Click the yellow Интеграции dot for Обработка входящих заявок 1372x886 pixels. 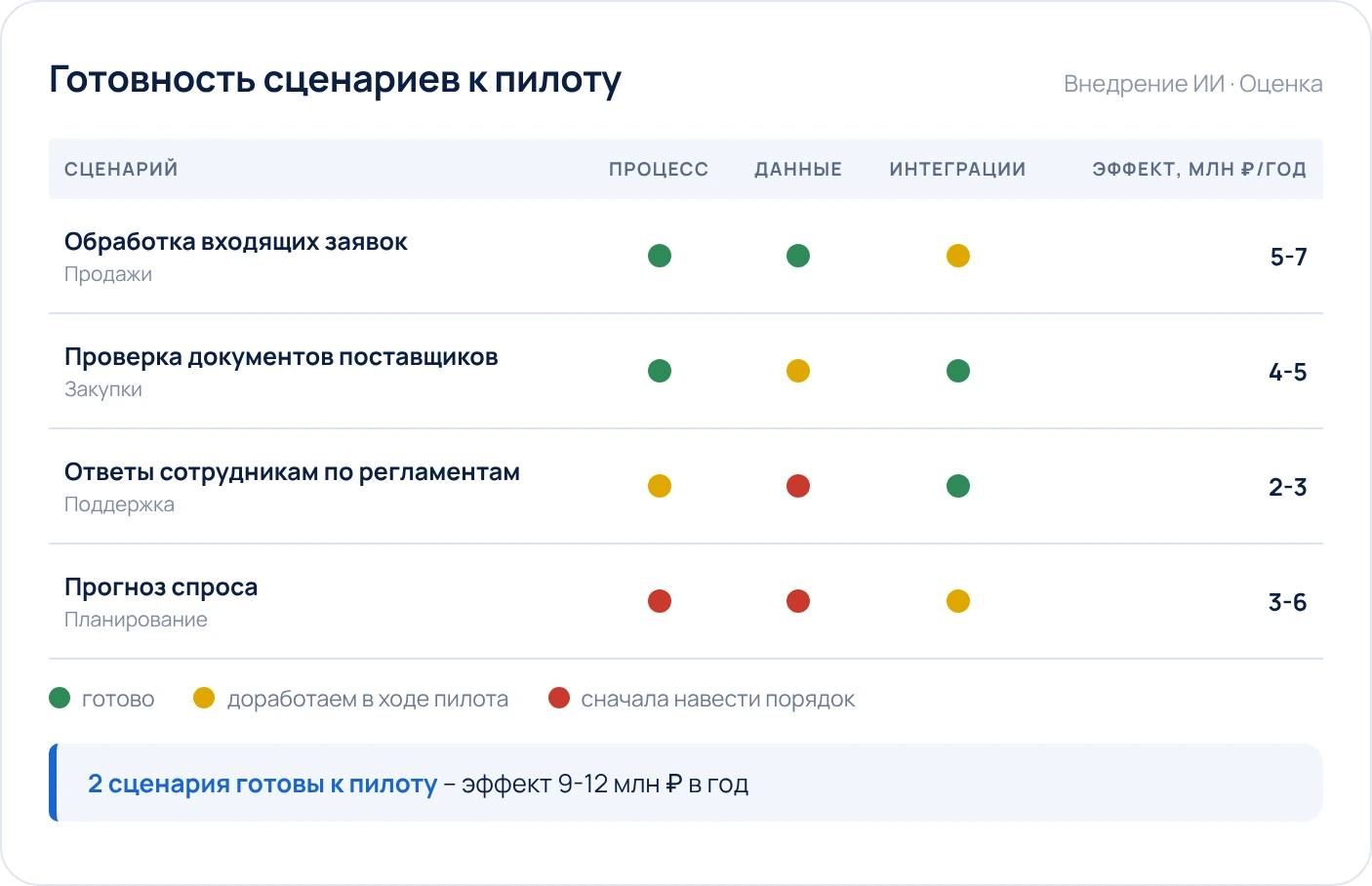(958, 256)
